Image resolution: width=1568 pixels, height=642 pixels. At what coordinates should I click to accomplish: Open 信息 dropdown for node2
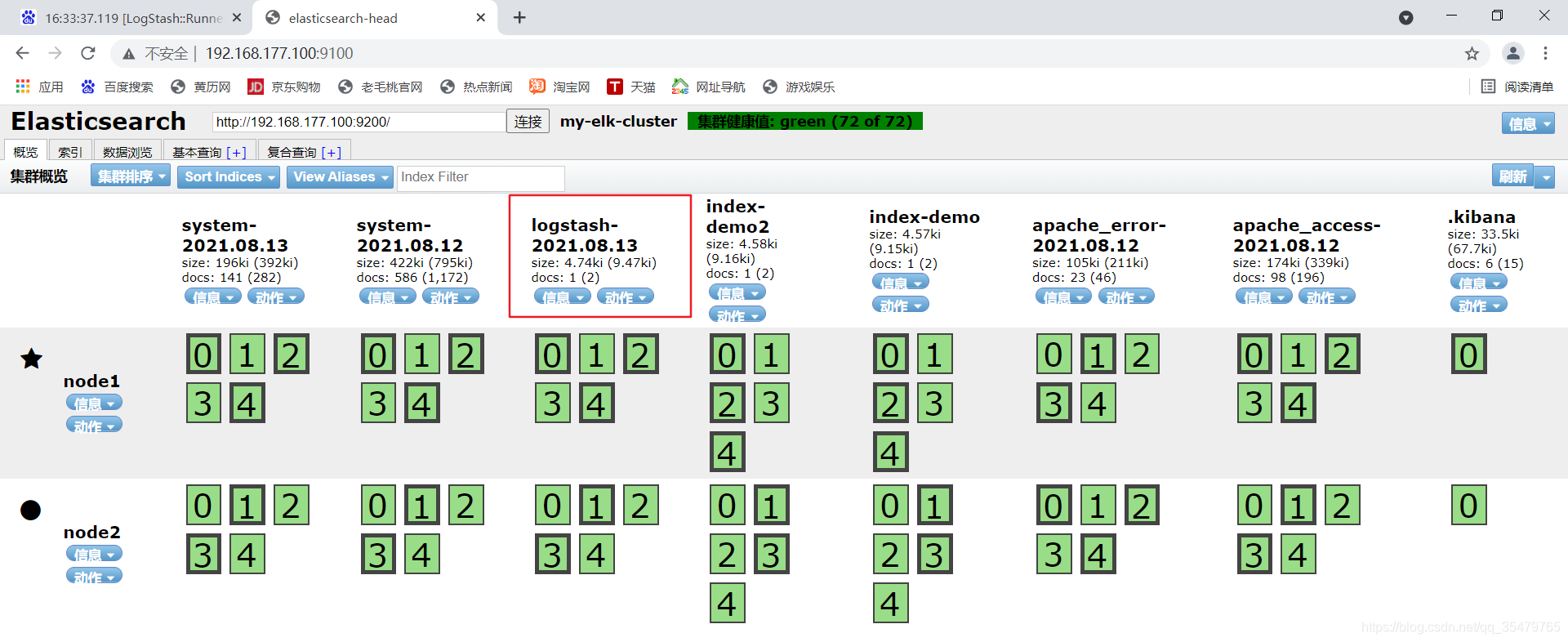click(x=95, y=554)
